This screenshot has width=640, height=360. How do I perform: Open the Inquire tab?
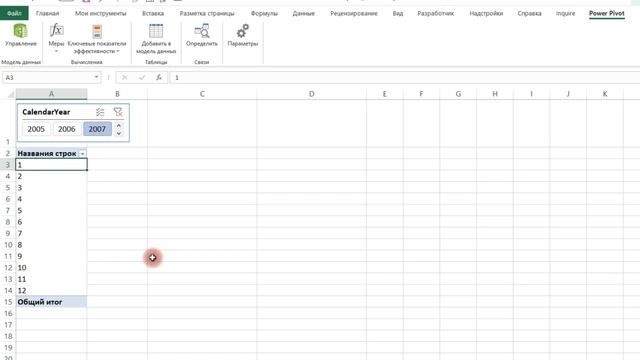pyautogui.click(x=565, y=13)
